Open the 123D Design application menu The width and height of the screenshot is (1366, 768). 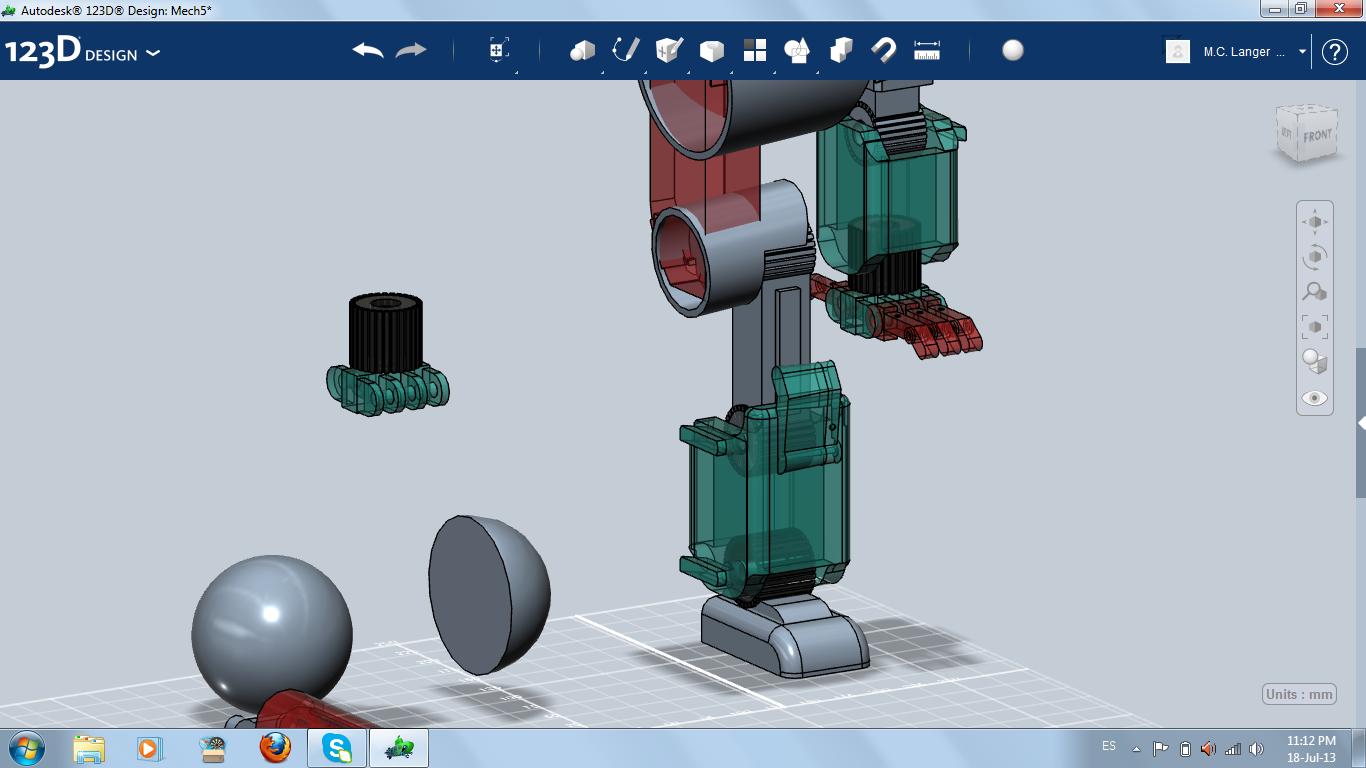(83, 52)
